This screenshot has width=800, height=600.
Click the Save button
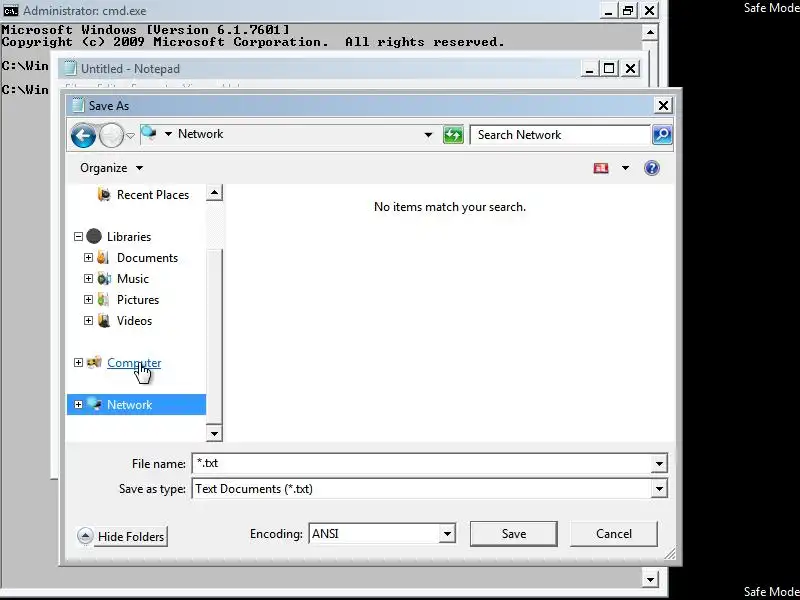coord(513,534)
